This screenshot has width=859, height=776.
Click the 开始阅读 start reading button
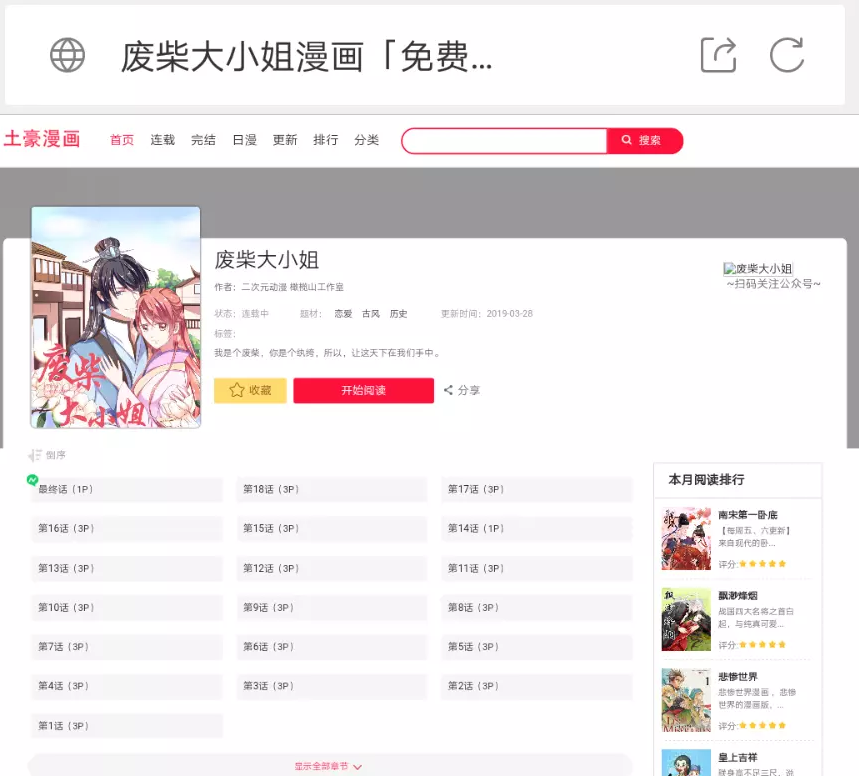coord(363,390)
